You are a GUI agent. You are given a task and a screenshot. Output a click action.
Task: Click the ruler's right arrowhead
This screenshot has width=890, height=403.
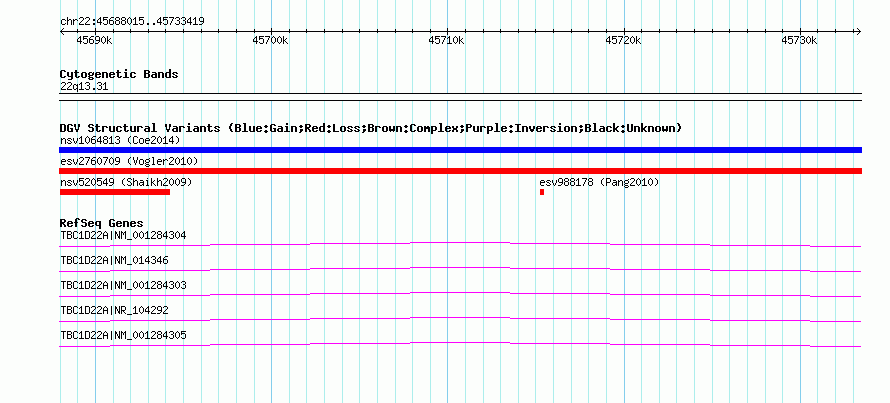click(x=858, y=31)
